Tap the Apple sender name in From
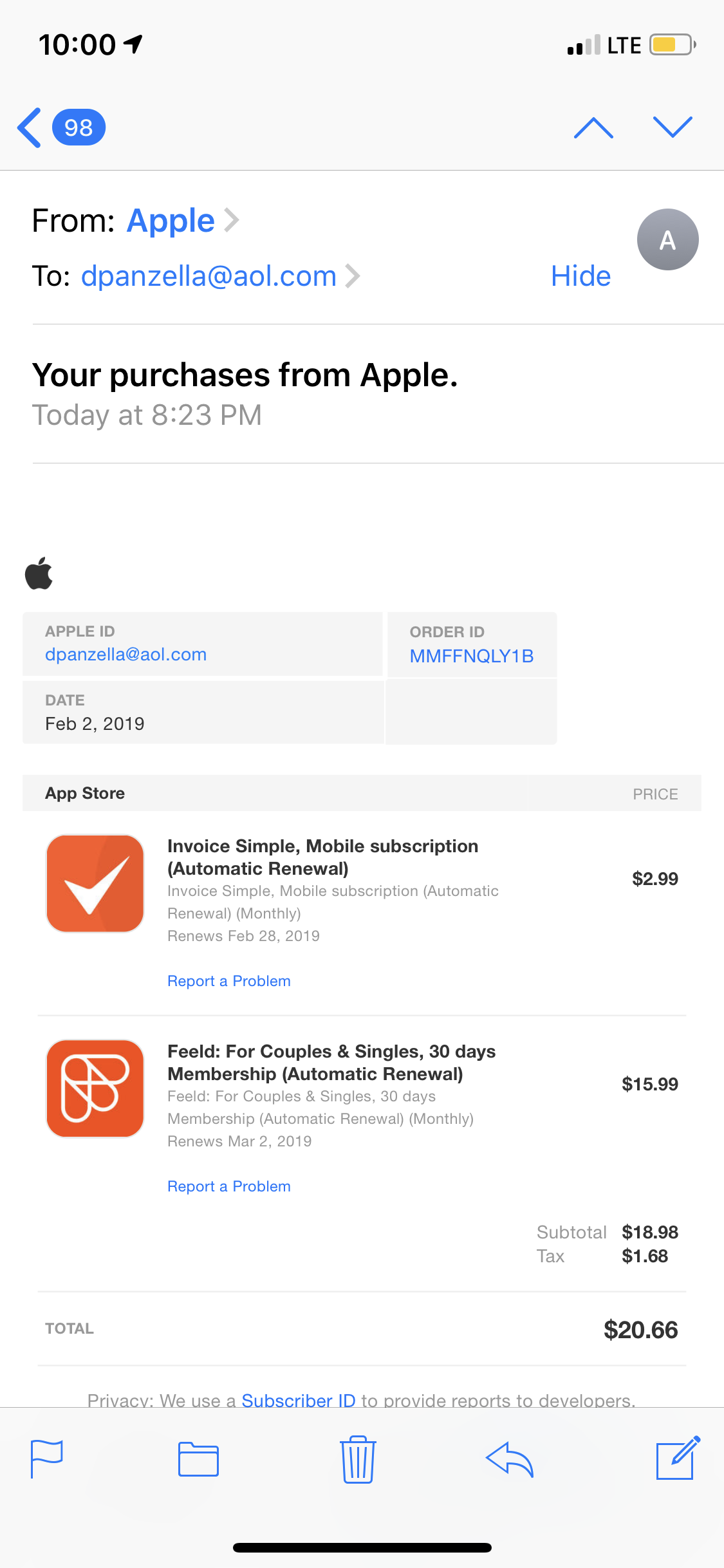 pos(171,221)
